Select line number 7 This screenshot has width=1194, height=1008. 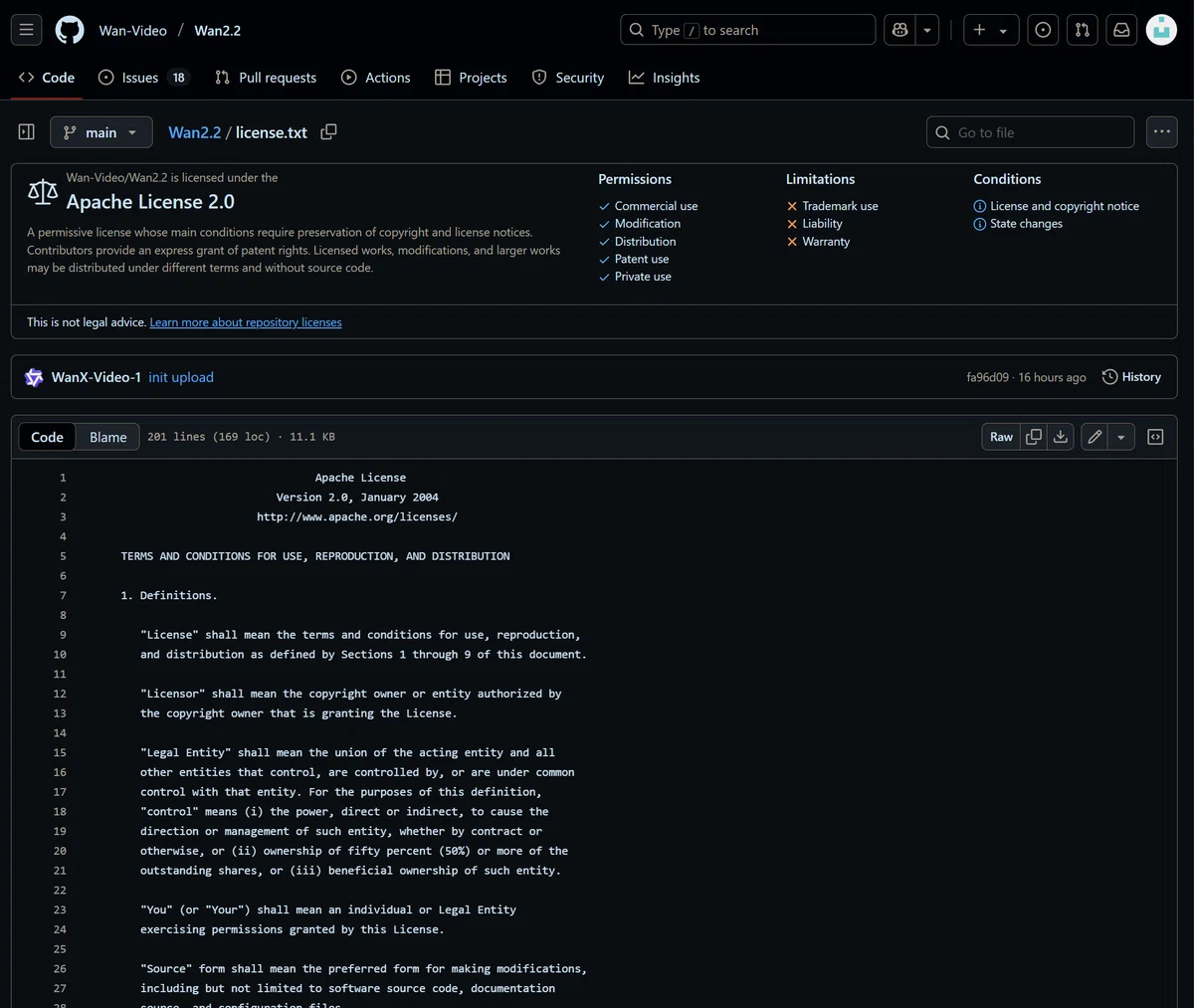63,595
